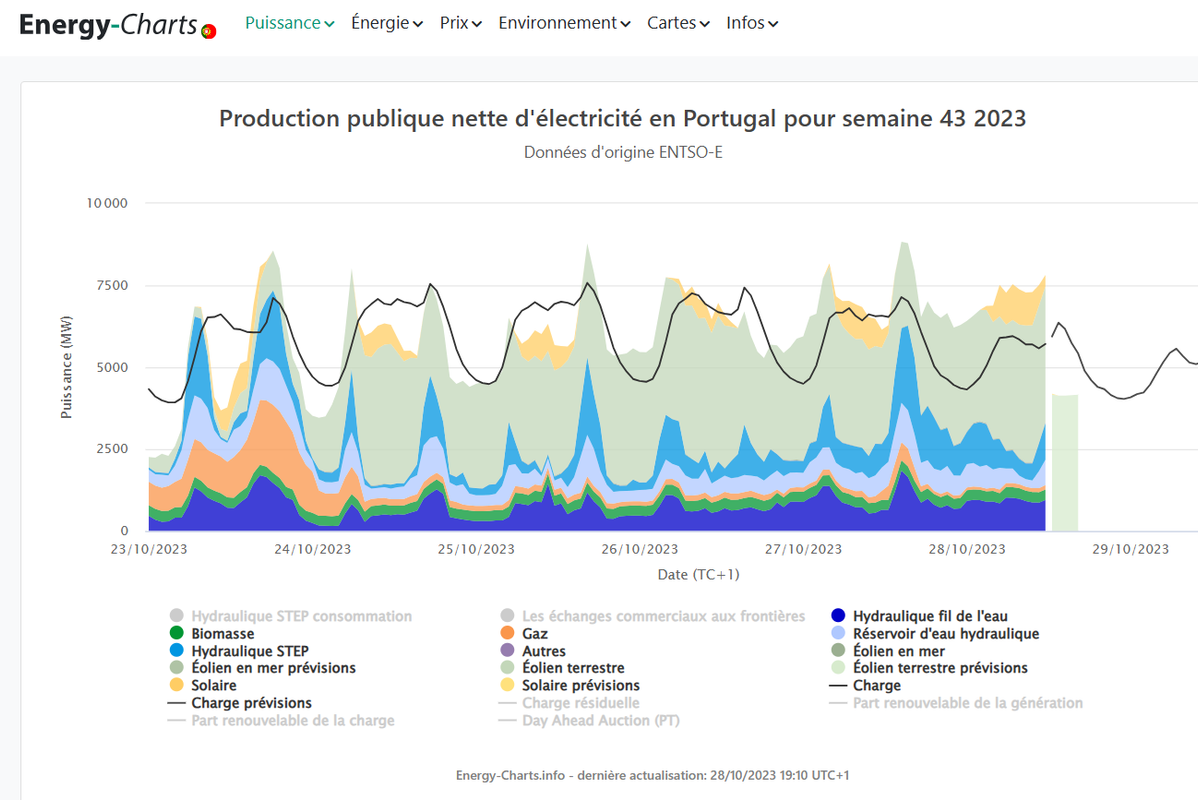This screenshot has width=1198, height=800.
Task: Click y-axis value 5000
Action: [x=112, y=368]
